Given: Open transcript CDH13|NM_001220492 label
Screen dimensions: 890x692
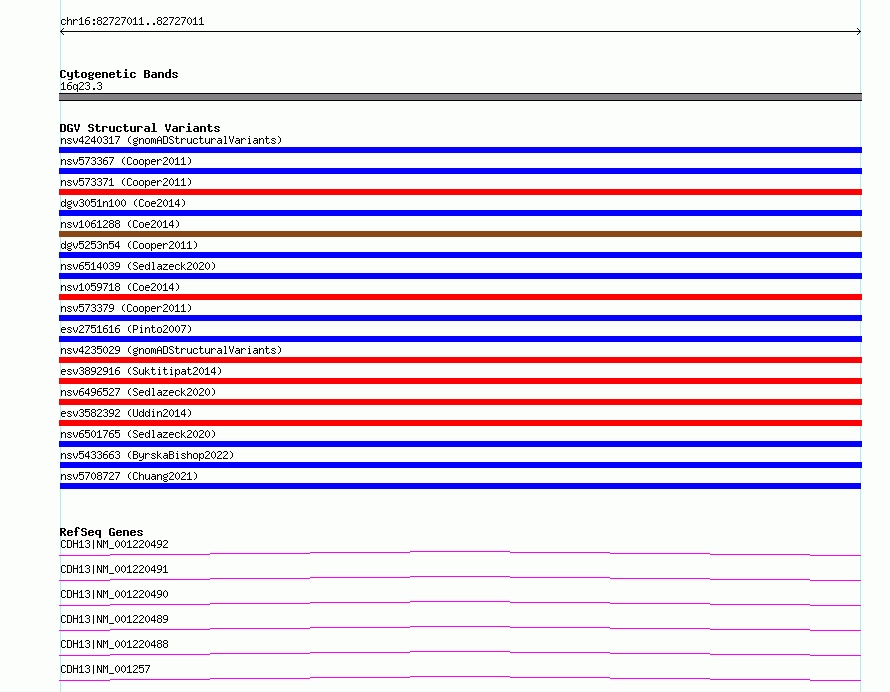Looking at the screenshot, I should point(114,544).
